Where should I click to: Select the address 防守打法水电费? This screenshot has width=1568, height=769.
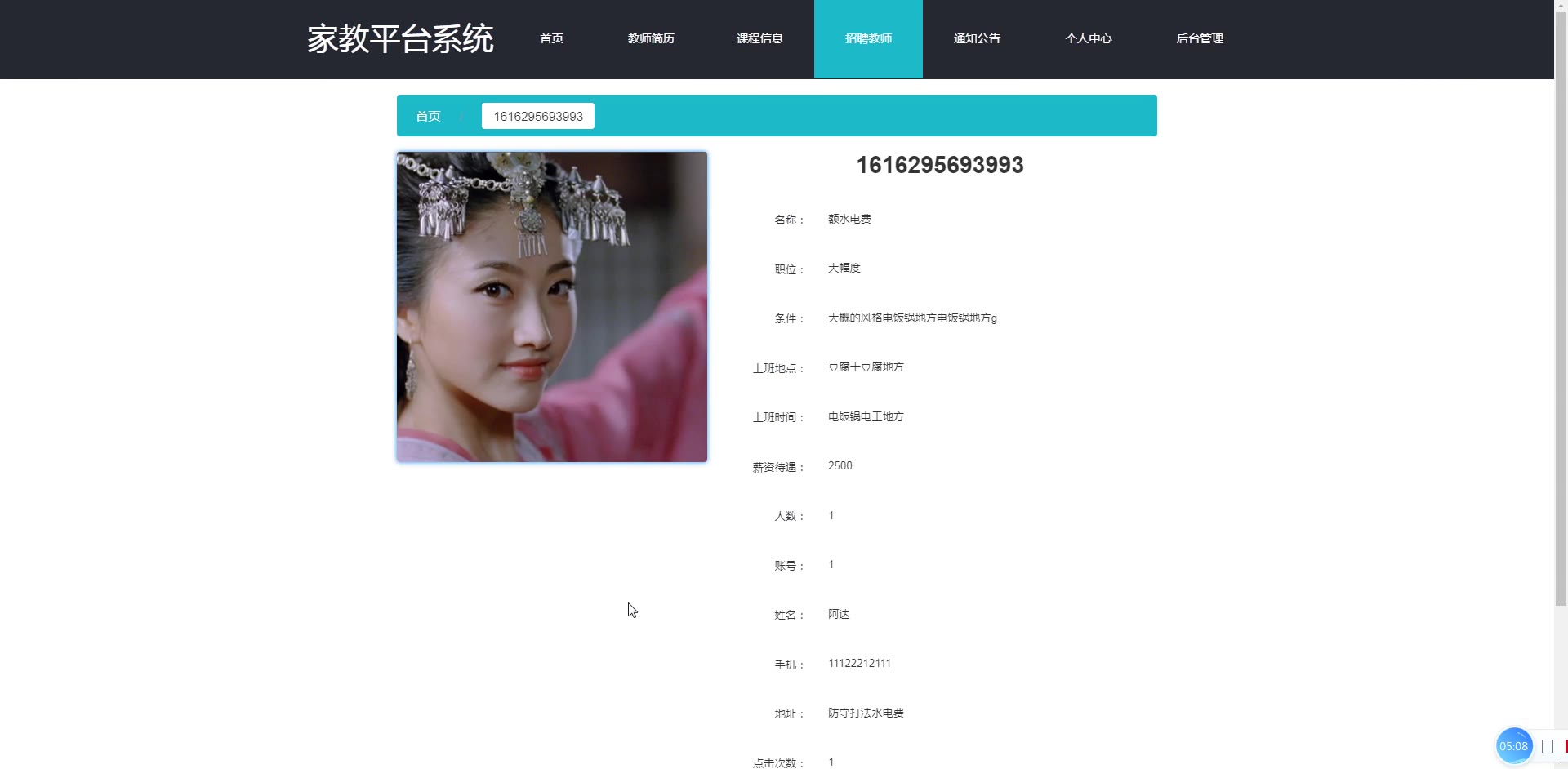click(x=866, y=713)
